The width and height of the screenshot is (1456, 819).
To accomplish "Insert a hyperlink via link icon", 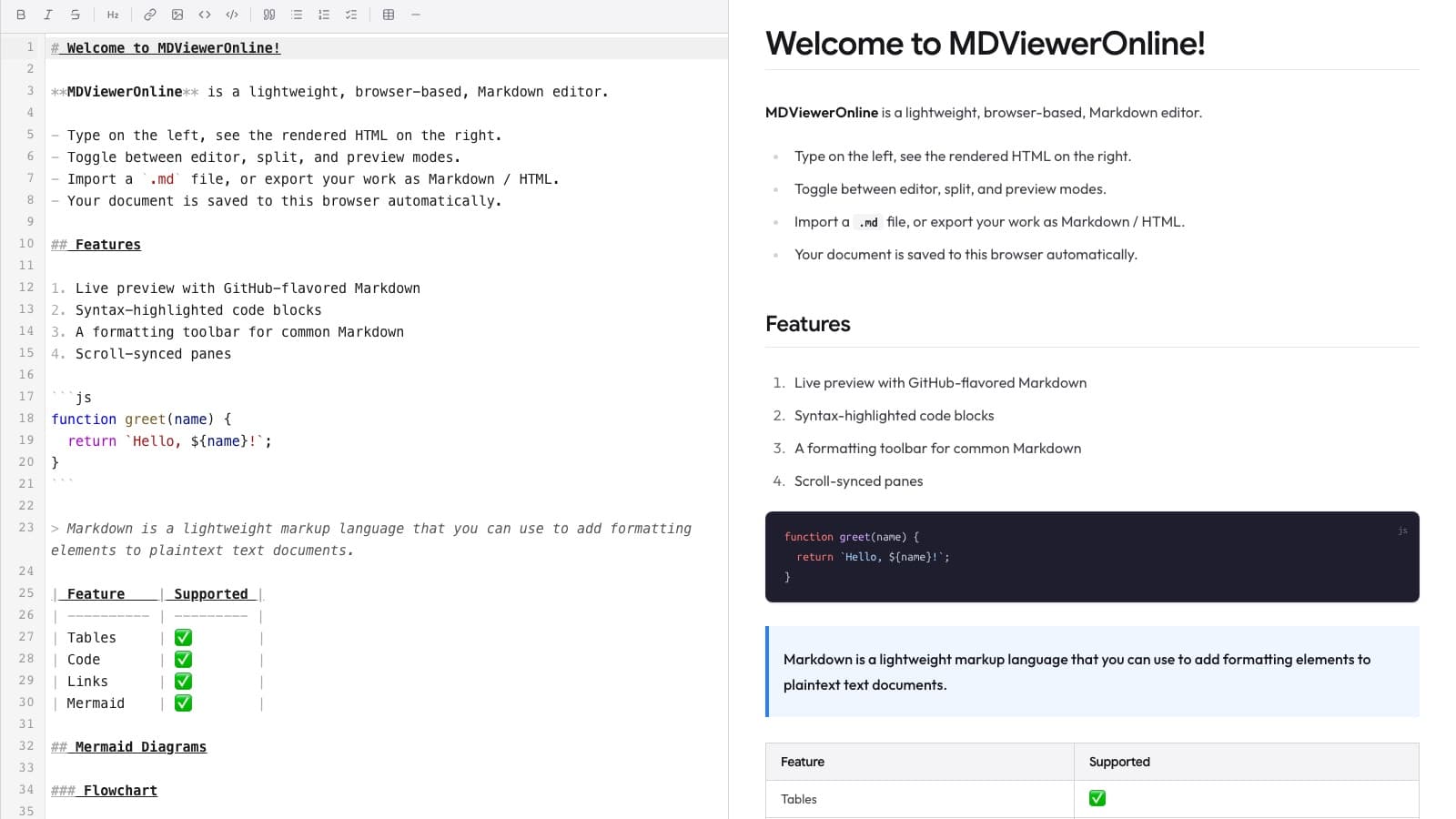I will coord(150,15).
